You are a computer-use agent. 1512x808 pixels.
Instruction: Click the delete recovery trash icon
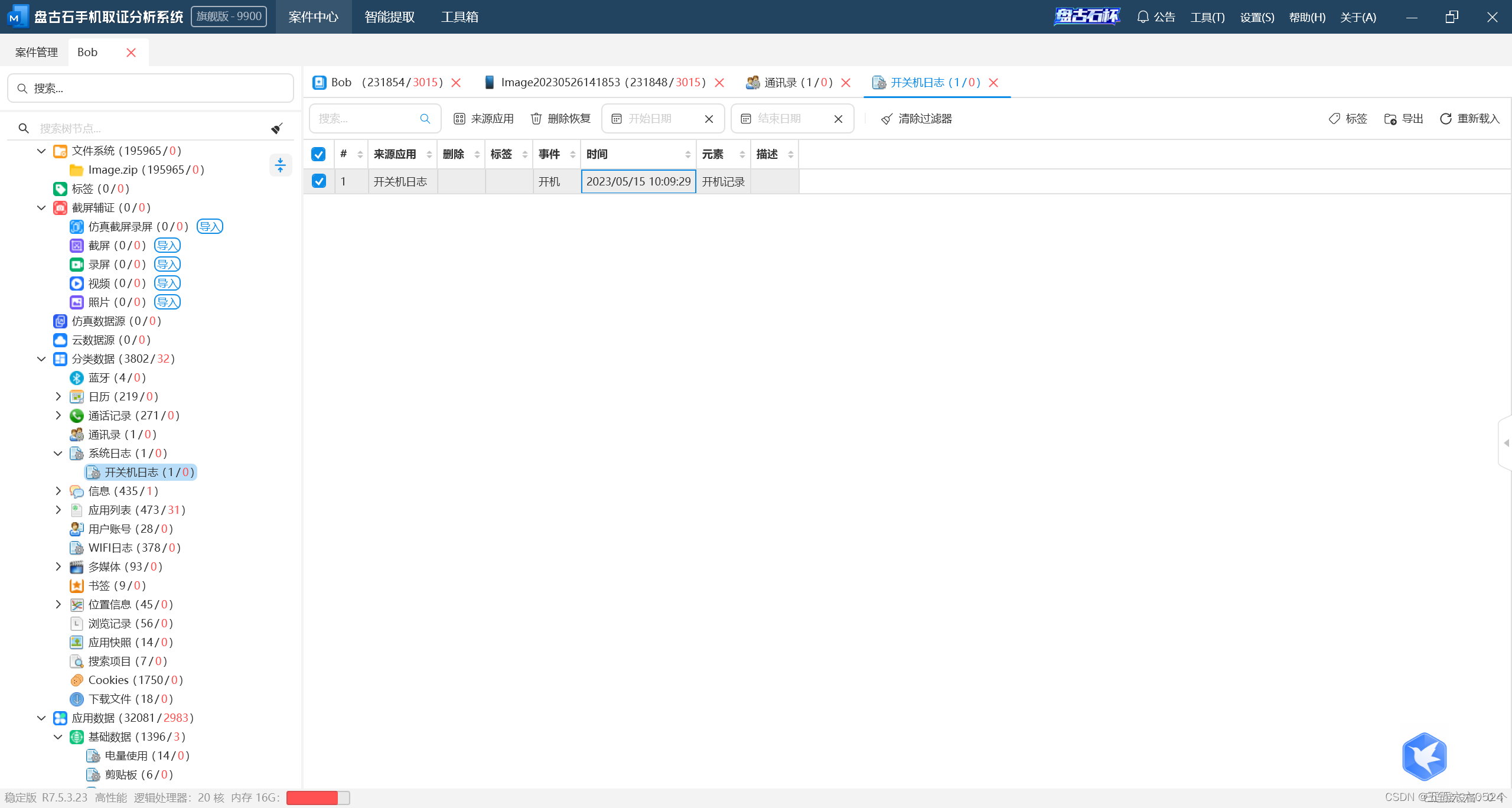click(536, 119)
